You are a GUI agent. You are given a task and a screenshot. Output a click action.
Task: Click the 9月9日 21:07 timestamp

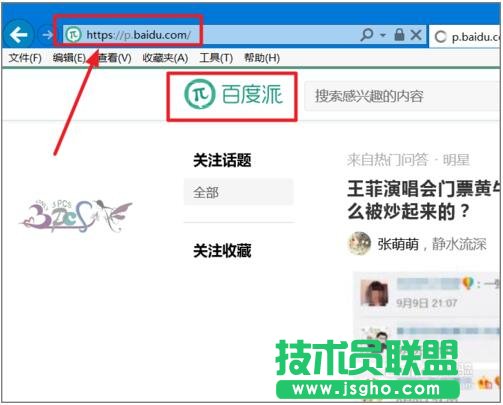click(426, 303)
